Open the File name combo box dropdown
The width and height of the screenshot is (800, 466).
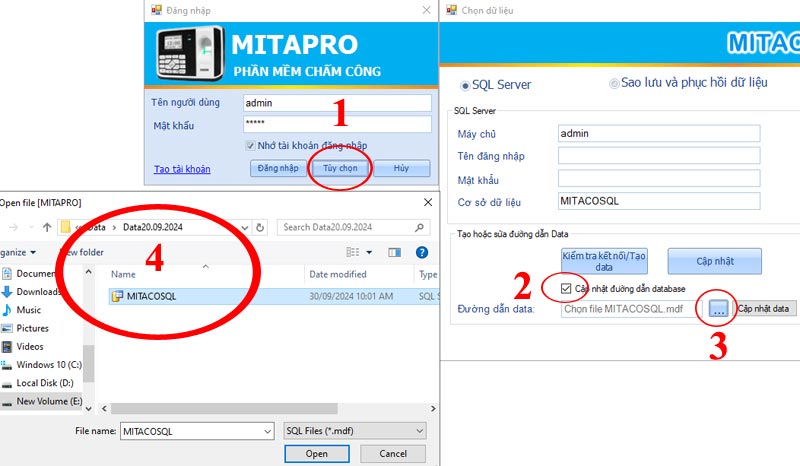click(267, 431)
